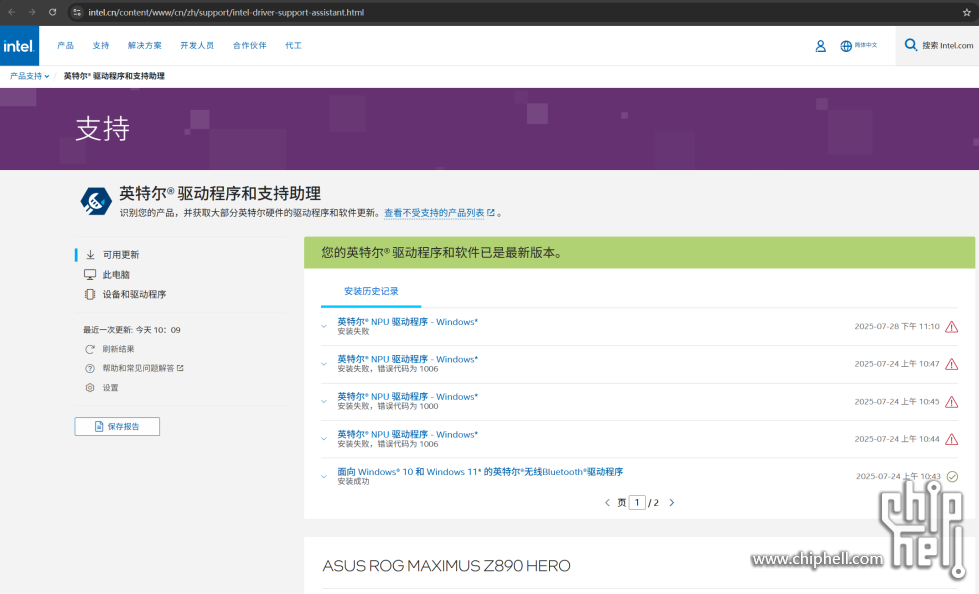The height and width of the screenshot is (594, 979).
Task: Bookmark page with the star icon
Action: pos(967,12)
